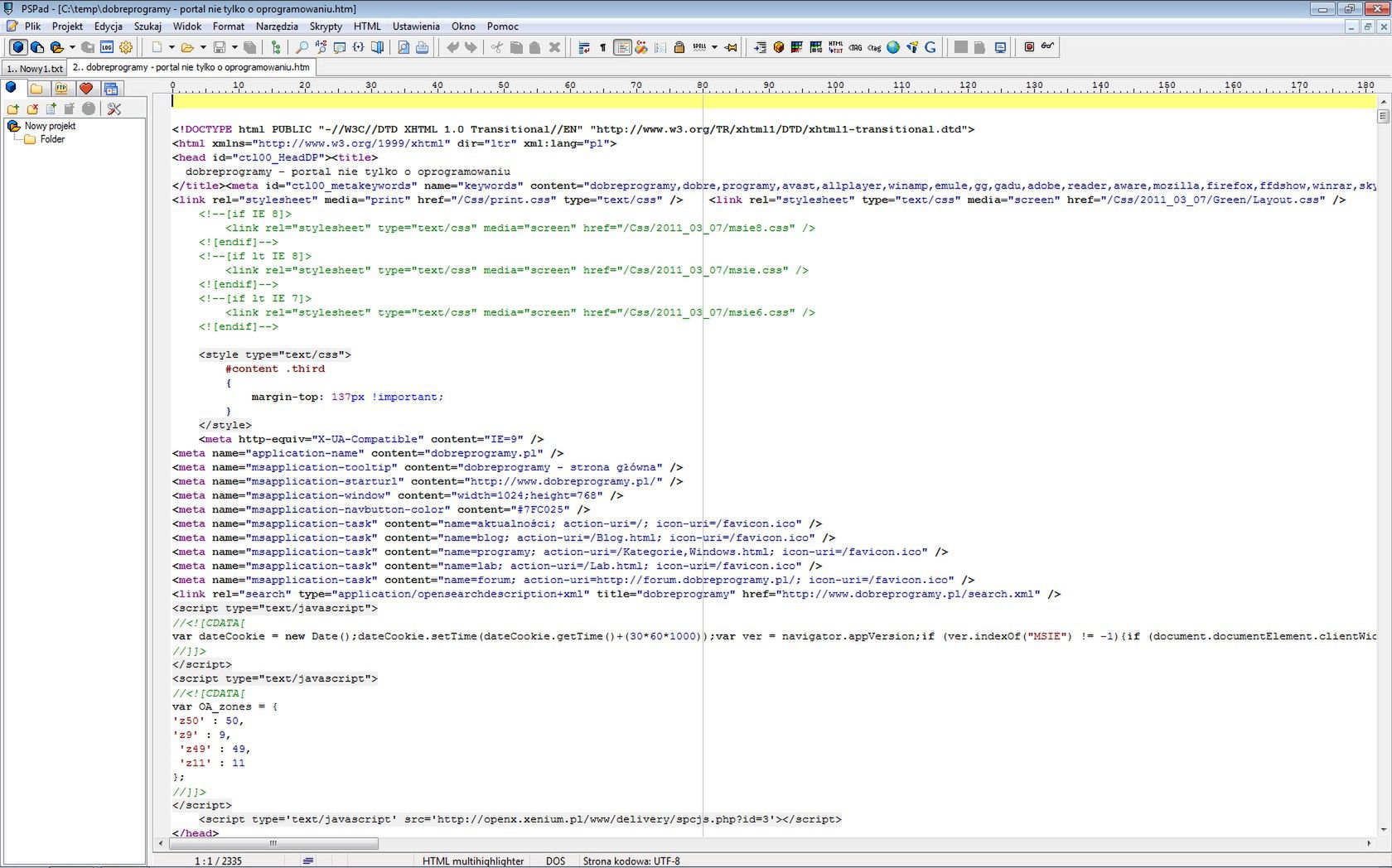1392x868 pixels.
Task: Toggle the highlighted line numbers toolbar button
Action: coord(622,47)
